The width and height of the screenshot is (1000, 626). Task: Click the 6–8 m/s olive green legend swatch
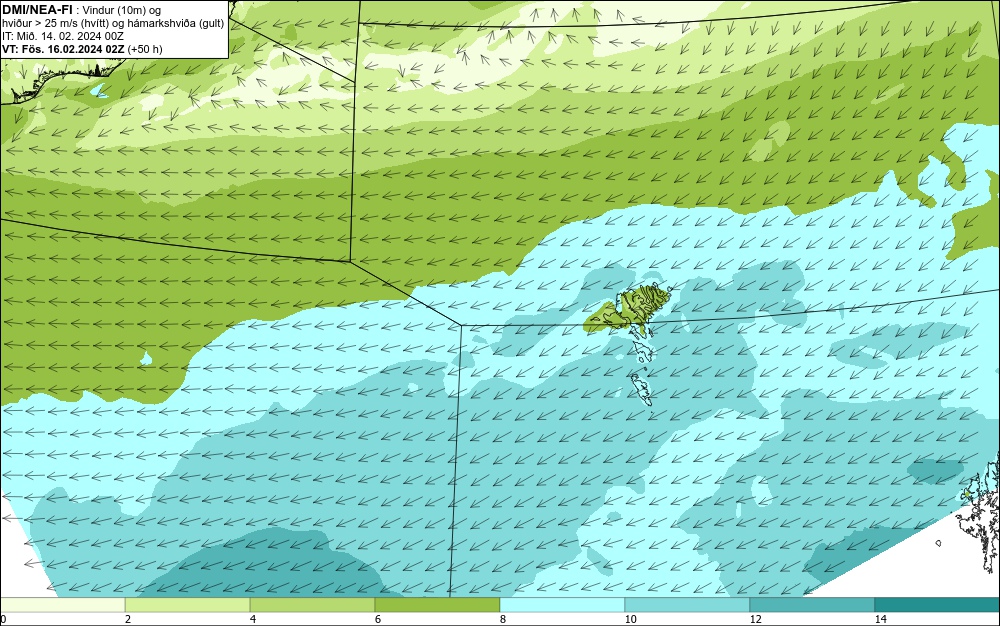pyautogui.click(x=438, y=605)
